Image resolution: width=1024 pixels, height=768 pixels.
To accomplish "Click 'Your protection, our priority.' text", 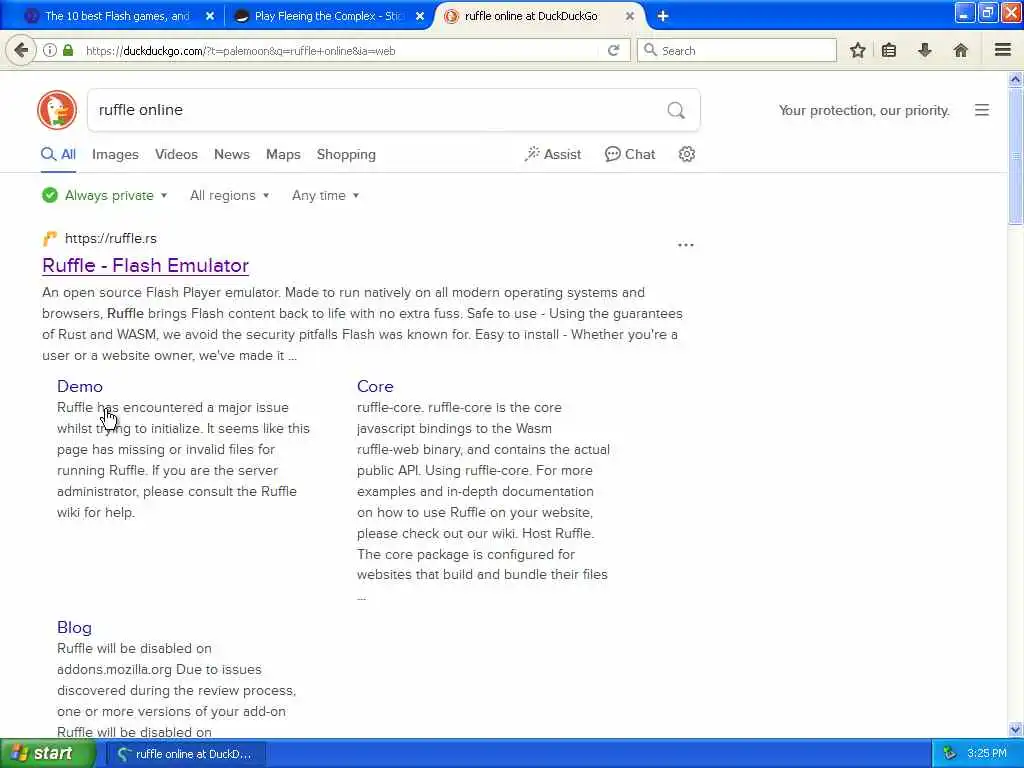I will click(x=864, y=110).
